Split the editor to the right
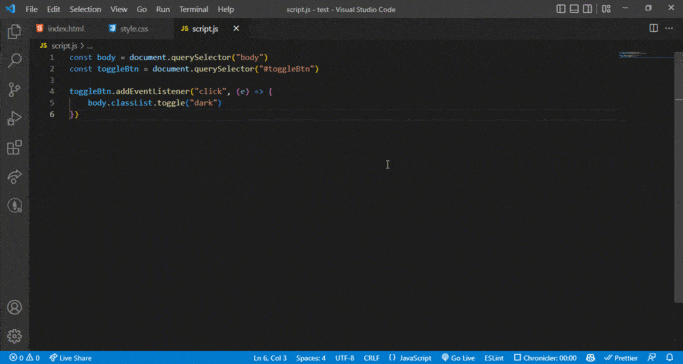The width and height of the screenshot is (683, 364). click(653, 28)
